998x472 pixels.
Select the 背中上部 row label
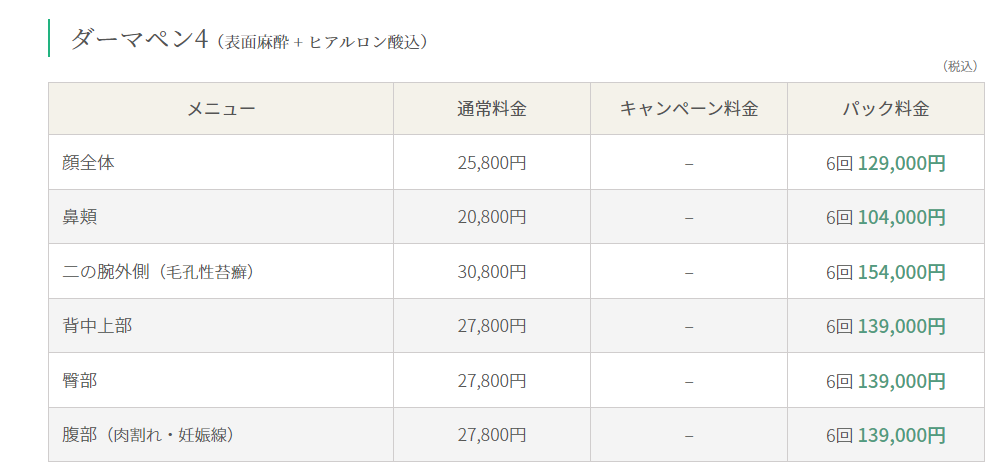pos(97,326)
